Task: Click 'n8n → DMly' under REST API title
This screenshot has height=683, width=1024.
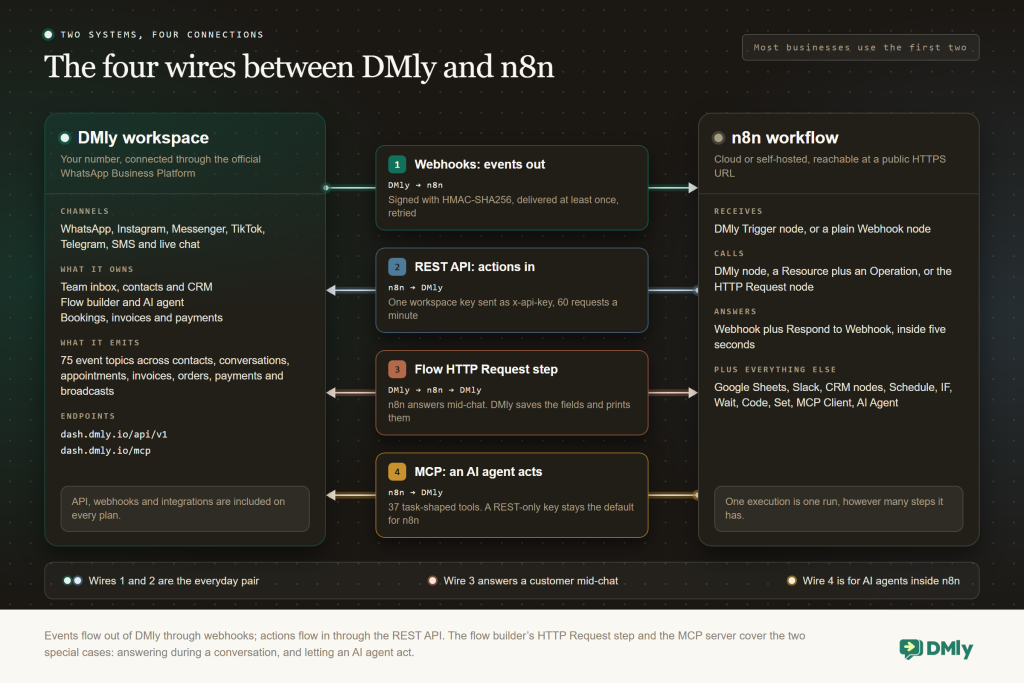Action: pos(415,288)
